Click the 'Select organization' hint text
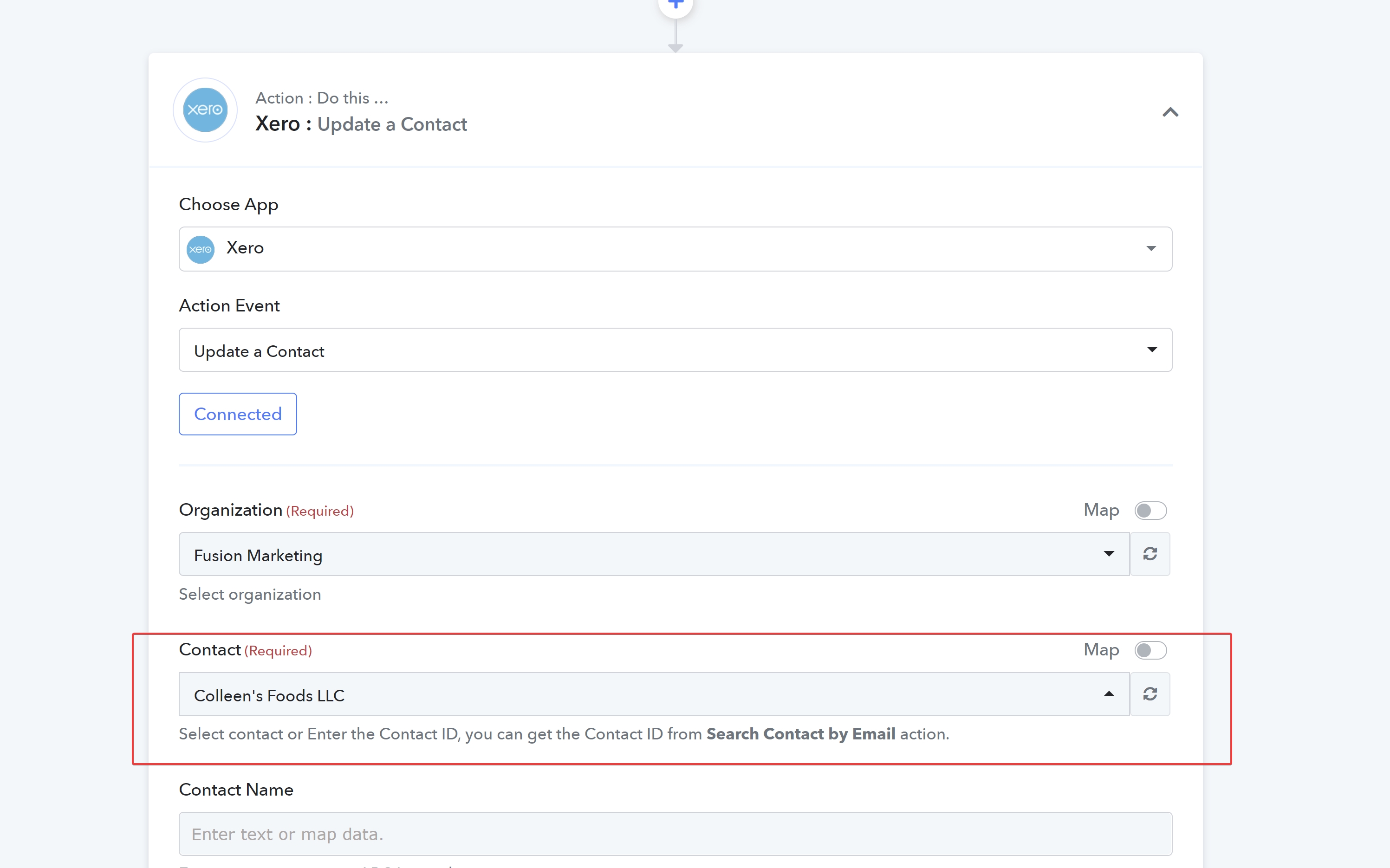The image size is (1390, 868). coord(250,594)
